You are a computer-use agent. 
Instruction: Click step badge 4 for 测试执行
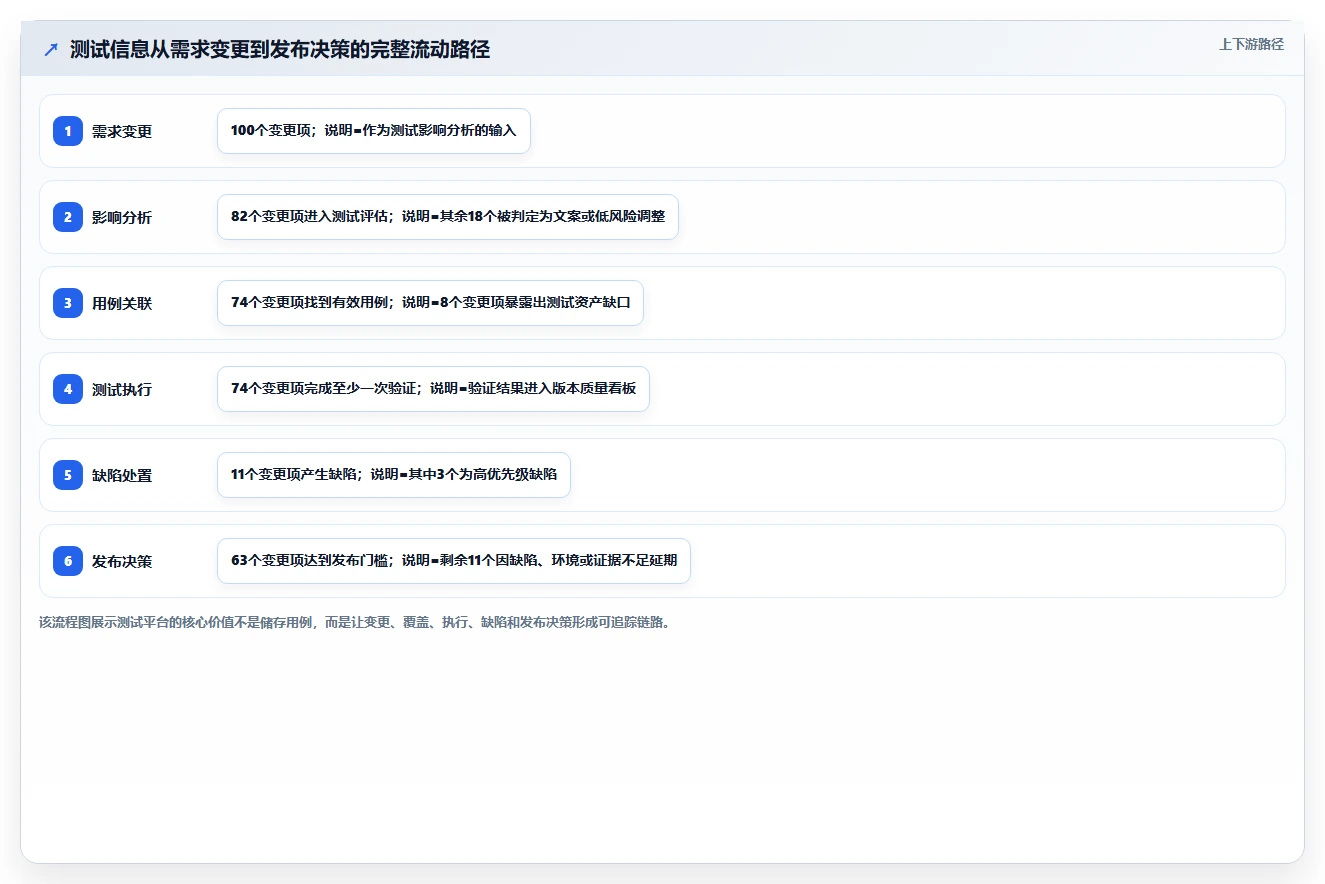pyautogui.click(x=68, y=389)
